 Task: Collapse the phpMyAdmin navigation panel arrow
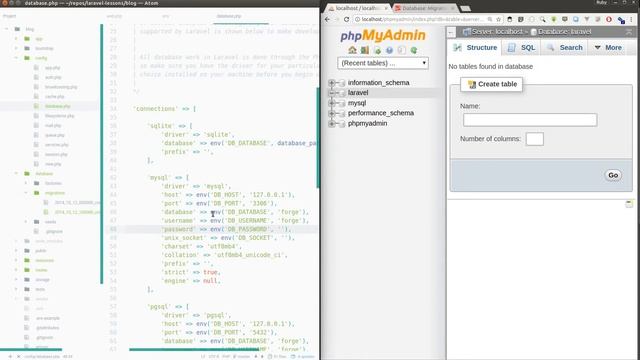451,32
